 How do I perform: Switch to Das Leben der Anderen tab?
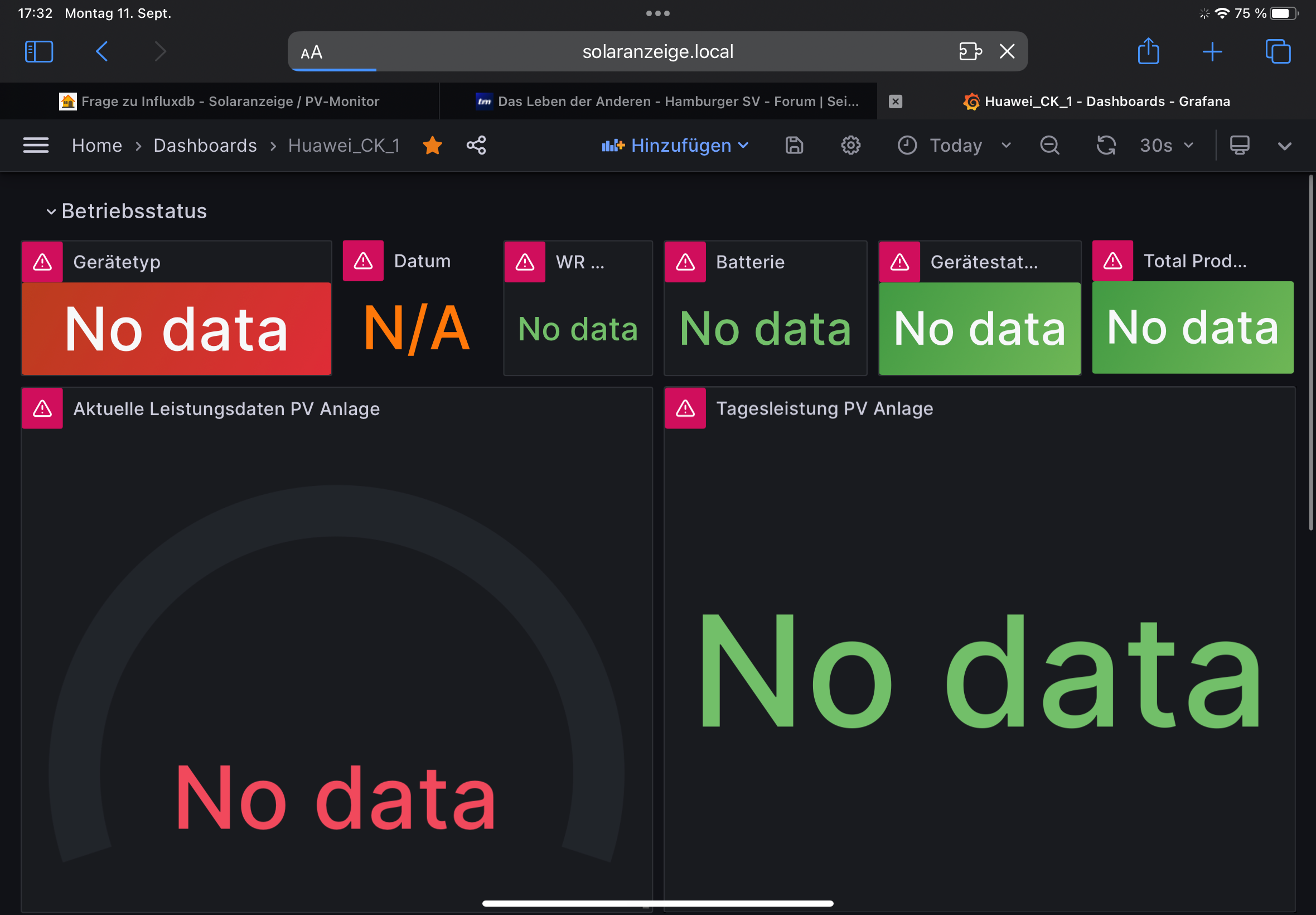(677, 102)
